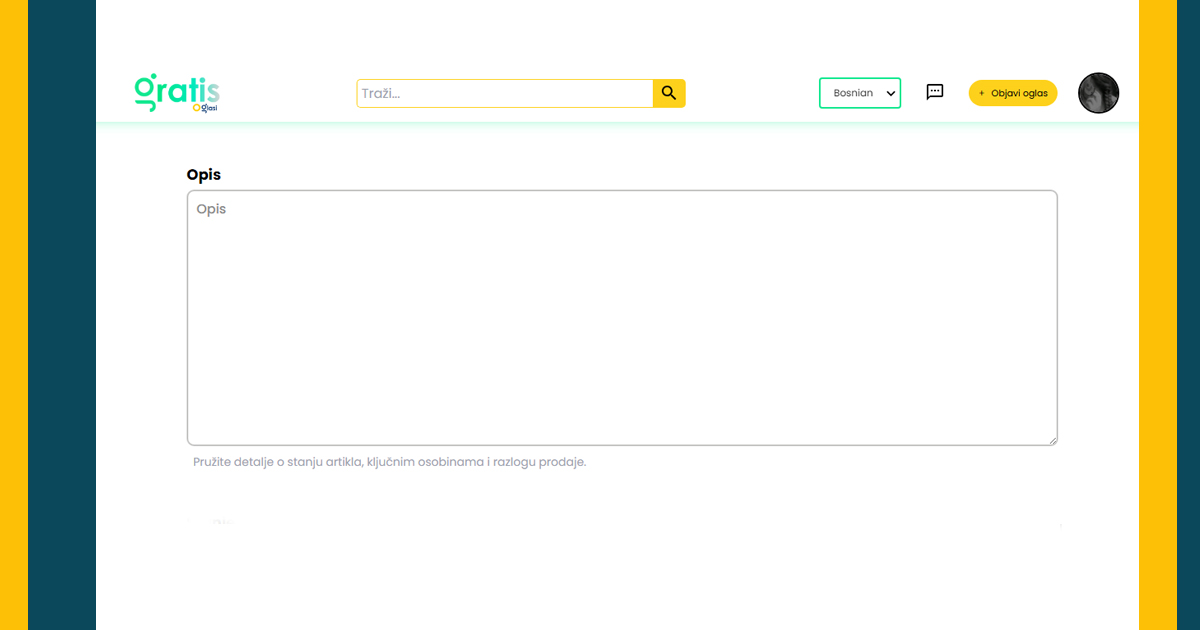Image resolution: width=1200 pixels, height=630 pixels.
Task: Click inside the Opis description textarea
Action: coord(622,318)
